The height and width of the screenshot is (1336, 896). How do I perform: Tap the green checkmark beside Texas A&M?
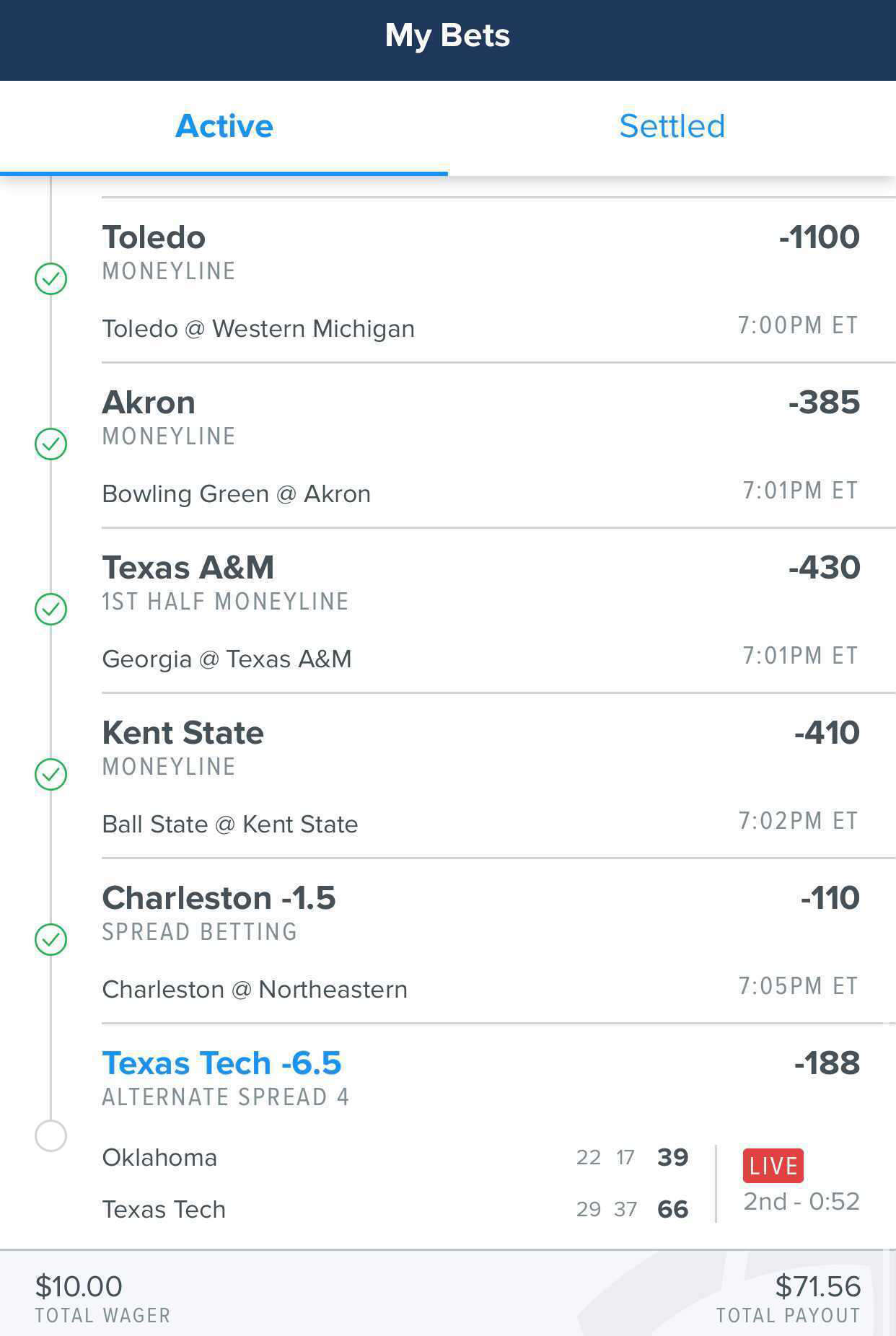51,609
